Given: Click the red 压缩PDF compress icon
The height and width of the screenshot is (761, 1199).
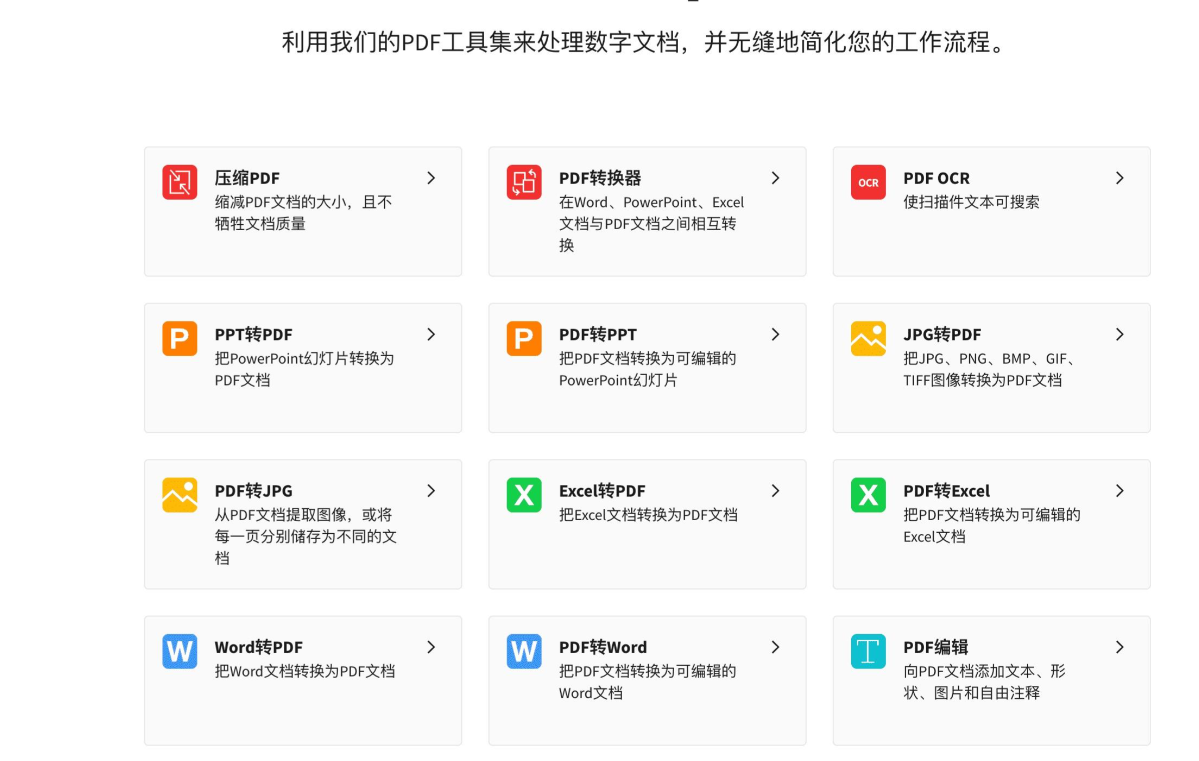Looking at the screenshot, I should 180,182.
